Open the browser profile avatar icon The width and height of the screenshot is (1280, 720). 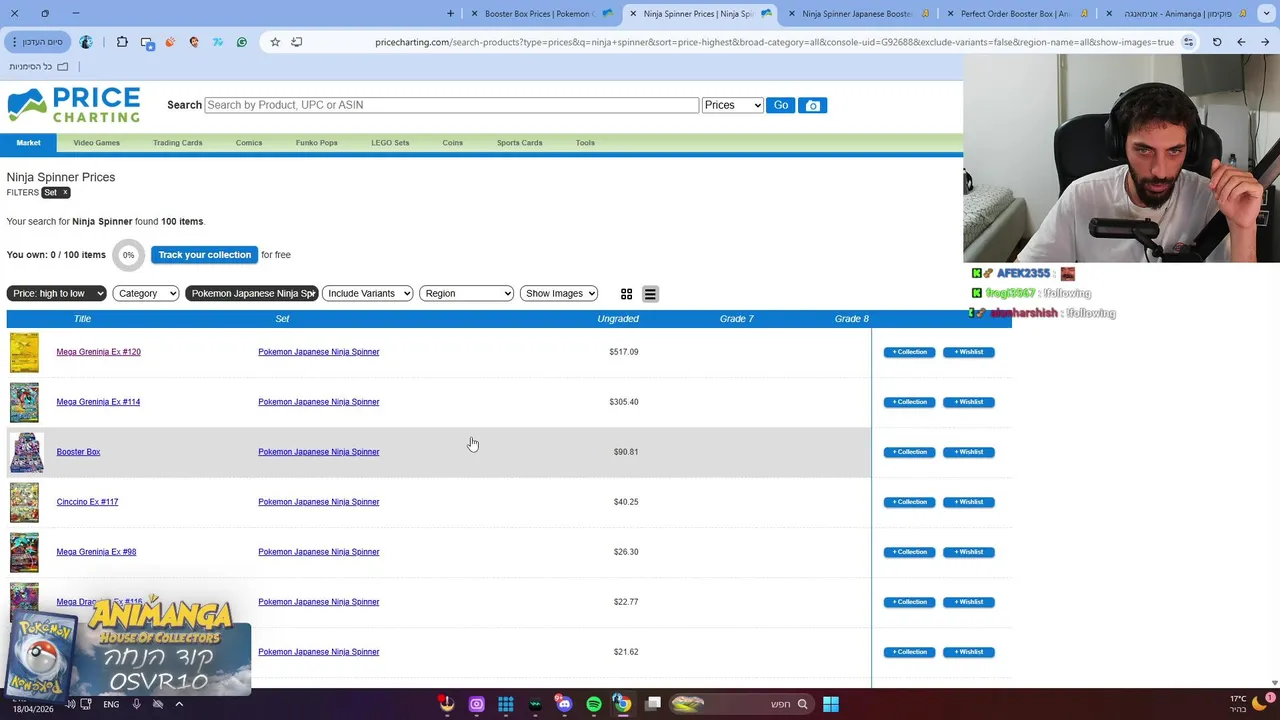pyautogui.click(x=86, y=42)
